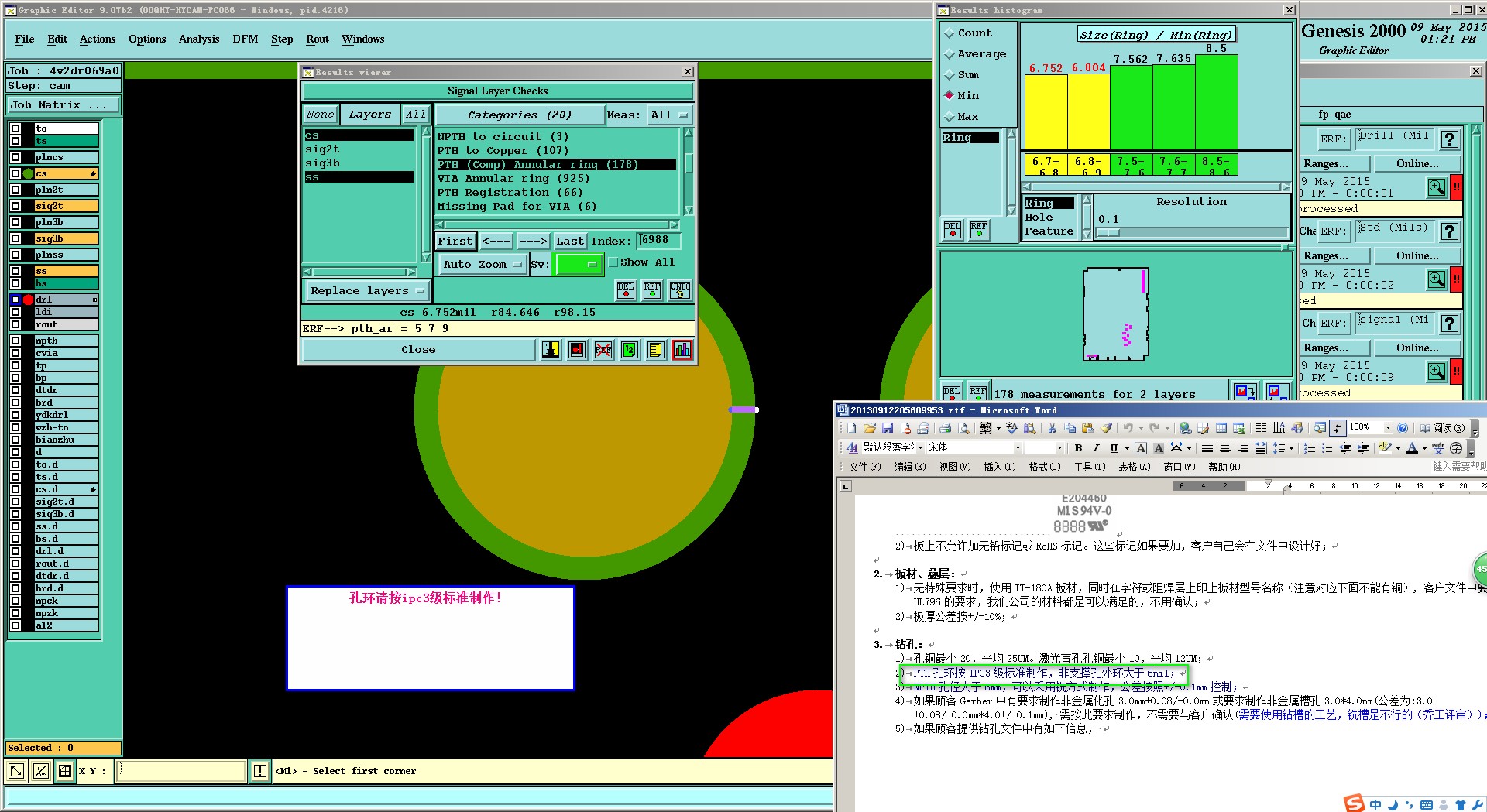Screen dimensions: 1487x812
Task: Click the green 8.5-8.6 histogram range swatch
Action: (x=1216, y=166)
